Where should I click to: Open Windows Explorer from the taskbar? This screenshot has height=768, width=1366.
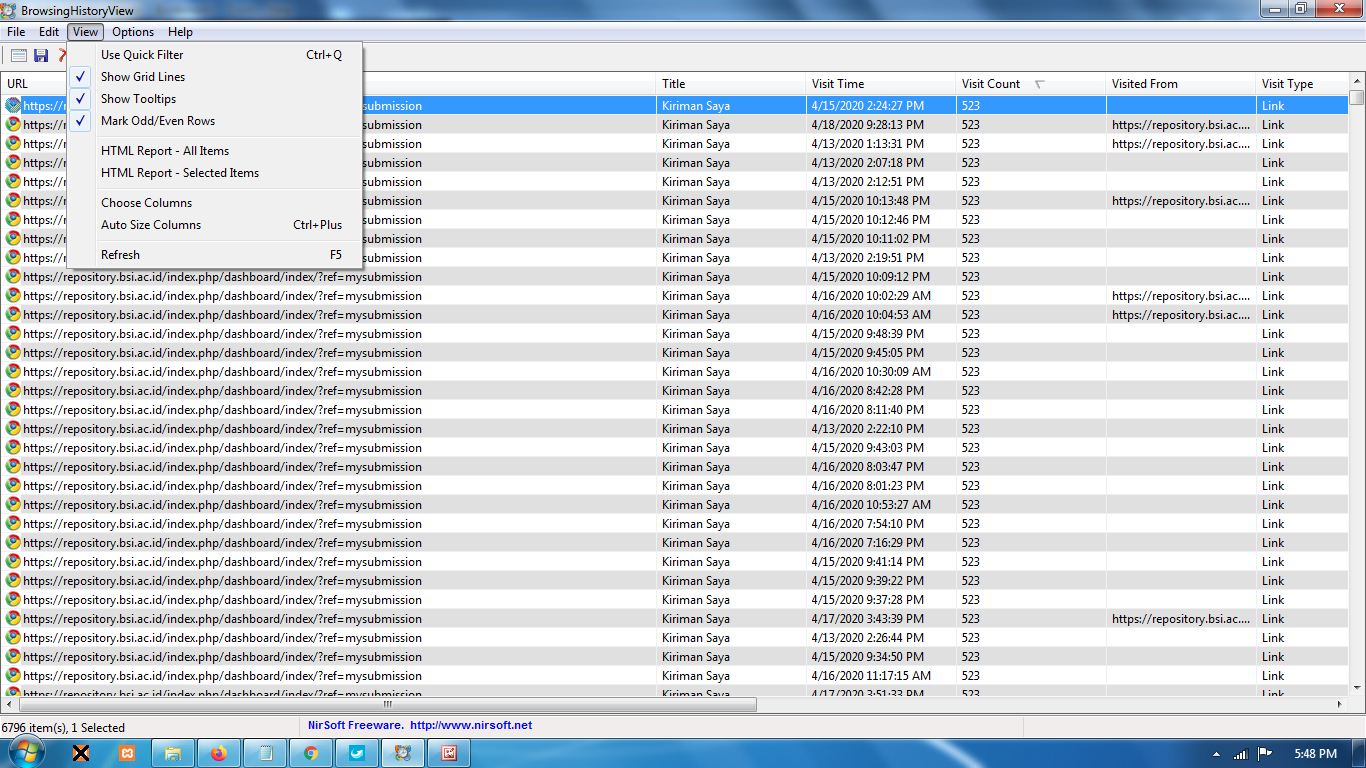pyautogui.click(x=173, y=753)
